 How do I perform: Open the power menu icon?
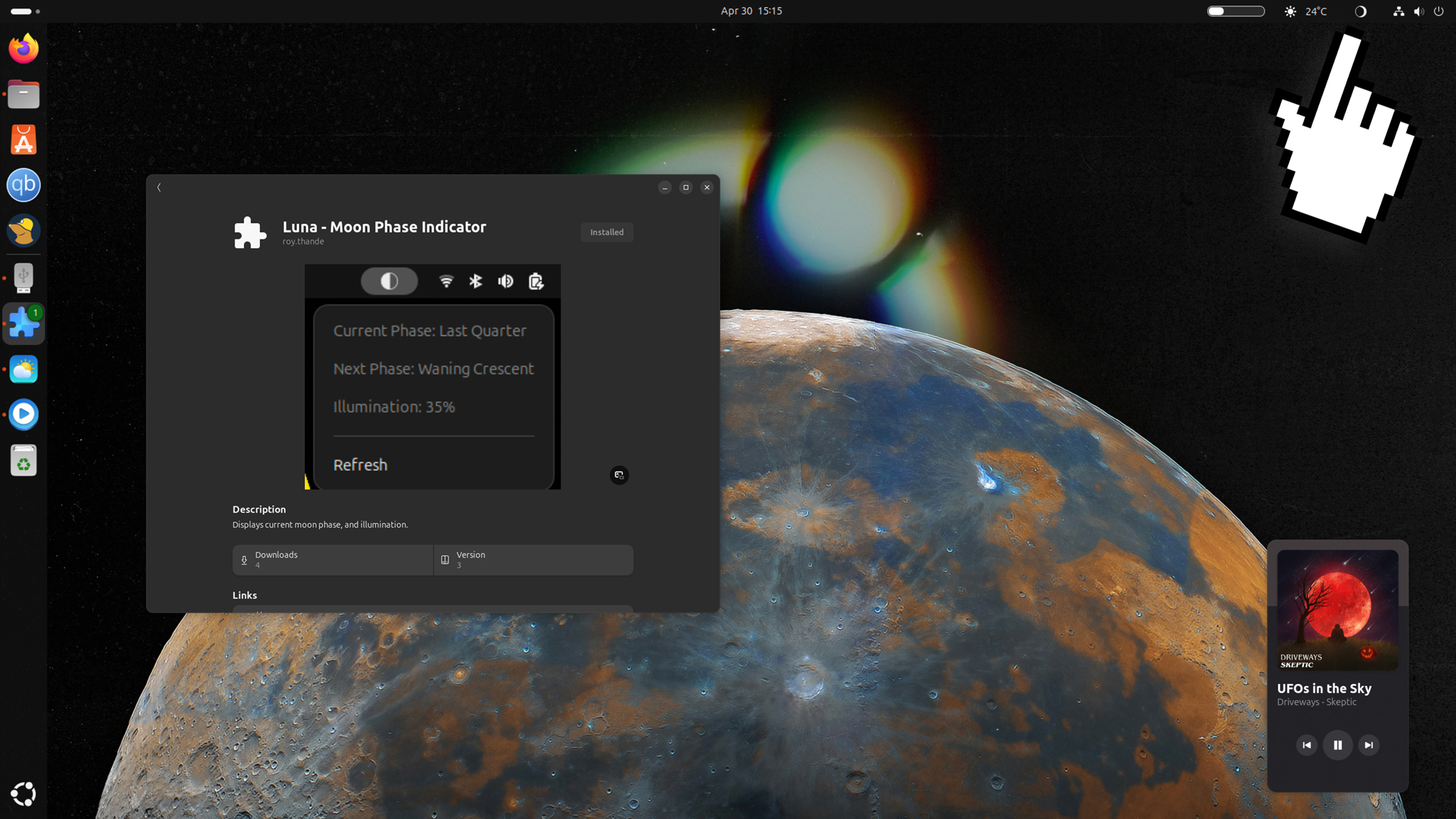1438,11
